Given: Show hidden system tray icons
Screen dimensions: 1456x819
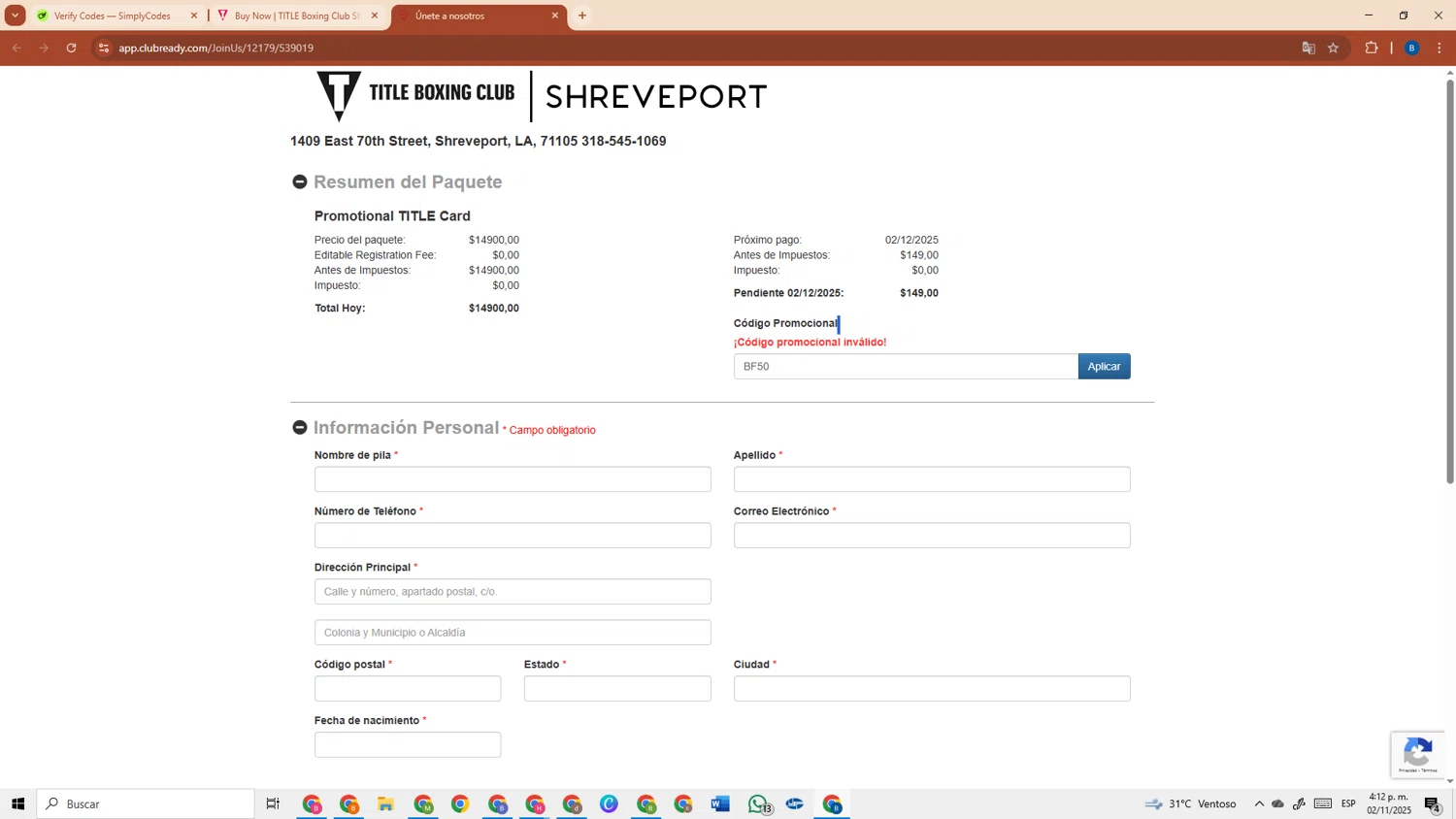Looking at the screenshot, I should [1259, 803].
